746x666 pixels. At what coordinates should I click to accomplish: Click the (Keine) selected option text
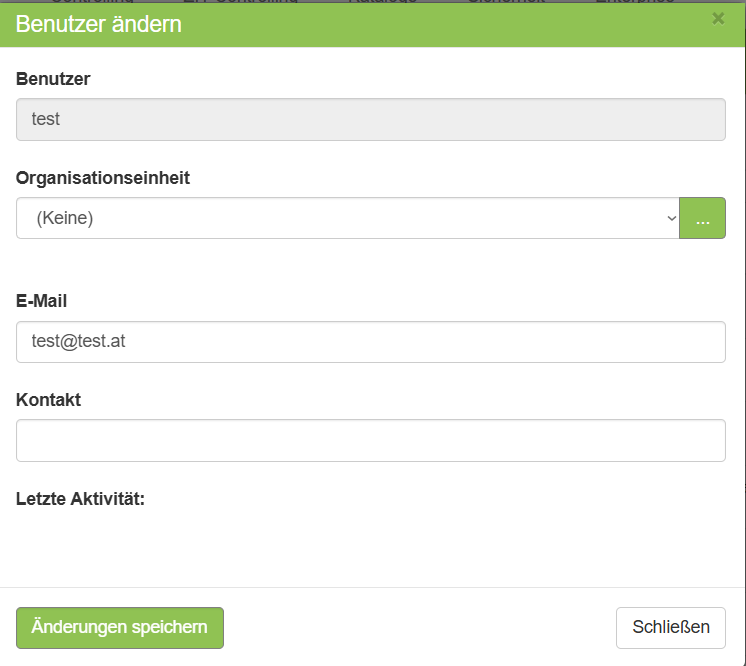(65, 218)
